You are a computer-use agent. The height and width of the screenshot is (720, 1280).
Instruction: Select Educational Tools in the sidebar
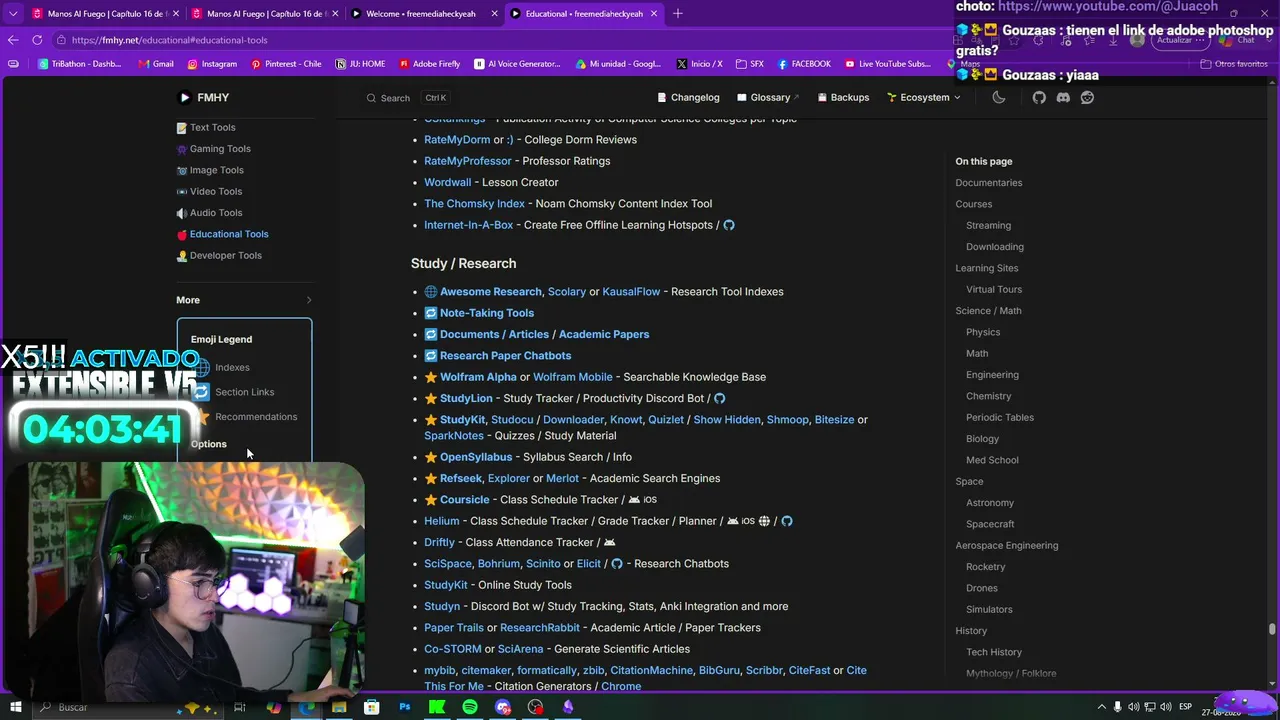coord(222,234)
